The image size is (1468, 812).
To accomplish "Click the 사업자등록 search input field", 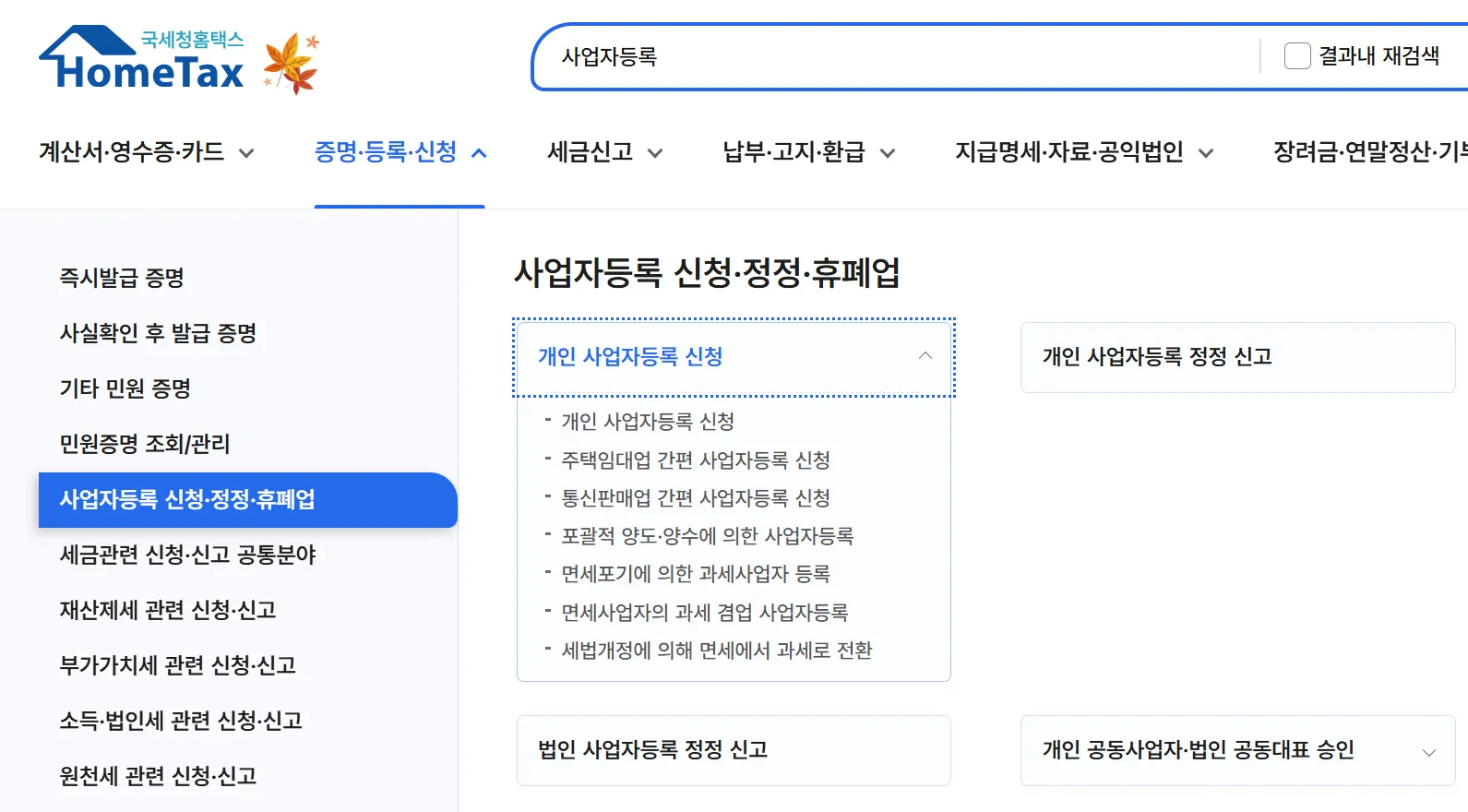I will coord(830,58).
